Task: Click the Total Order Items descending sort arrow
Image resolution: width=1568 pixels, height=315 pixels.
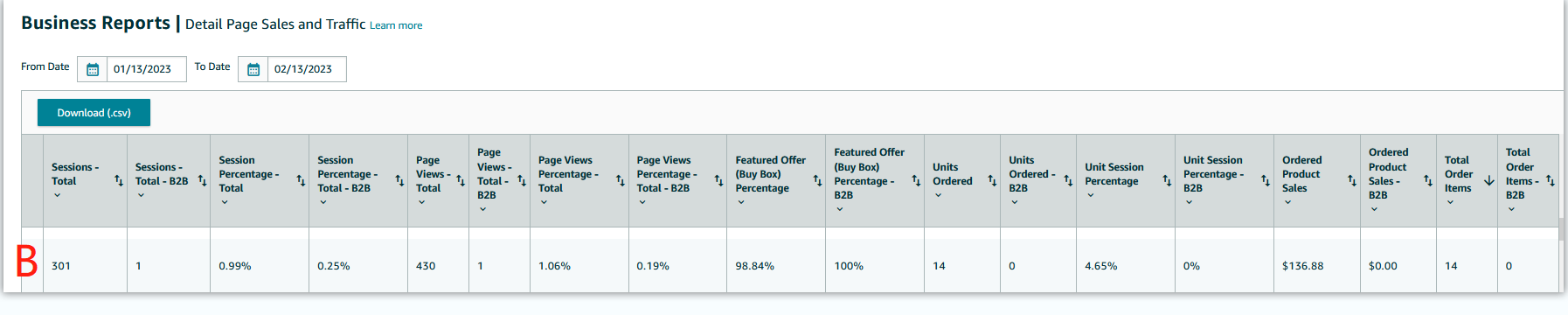Action: (x=1489, y=180)
